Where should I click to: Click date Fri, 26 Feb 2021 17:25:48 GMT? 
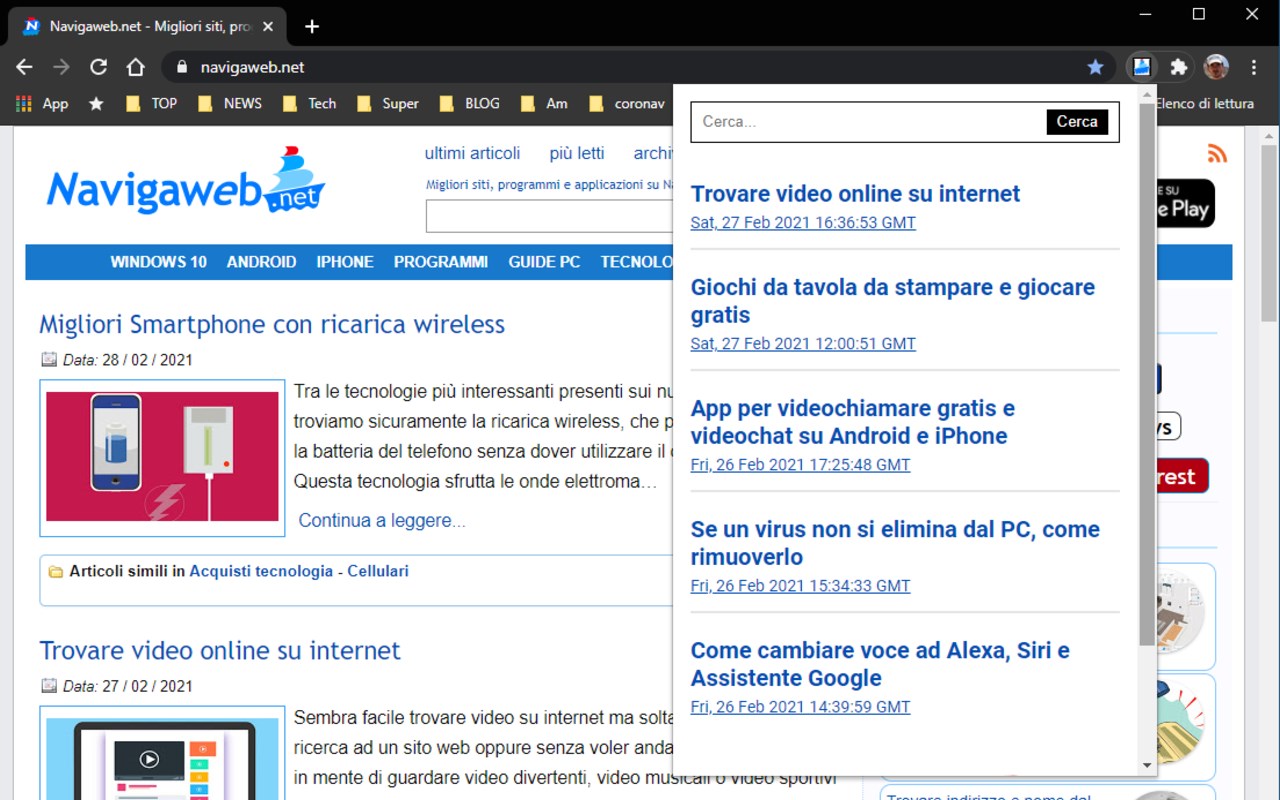point(801,465)
